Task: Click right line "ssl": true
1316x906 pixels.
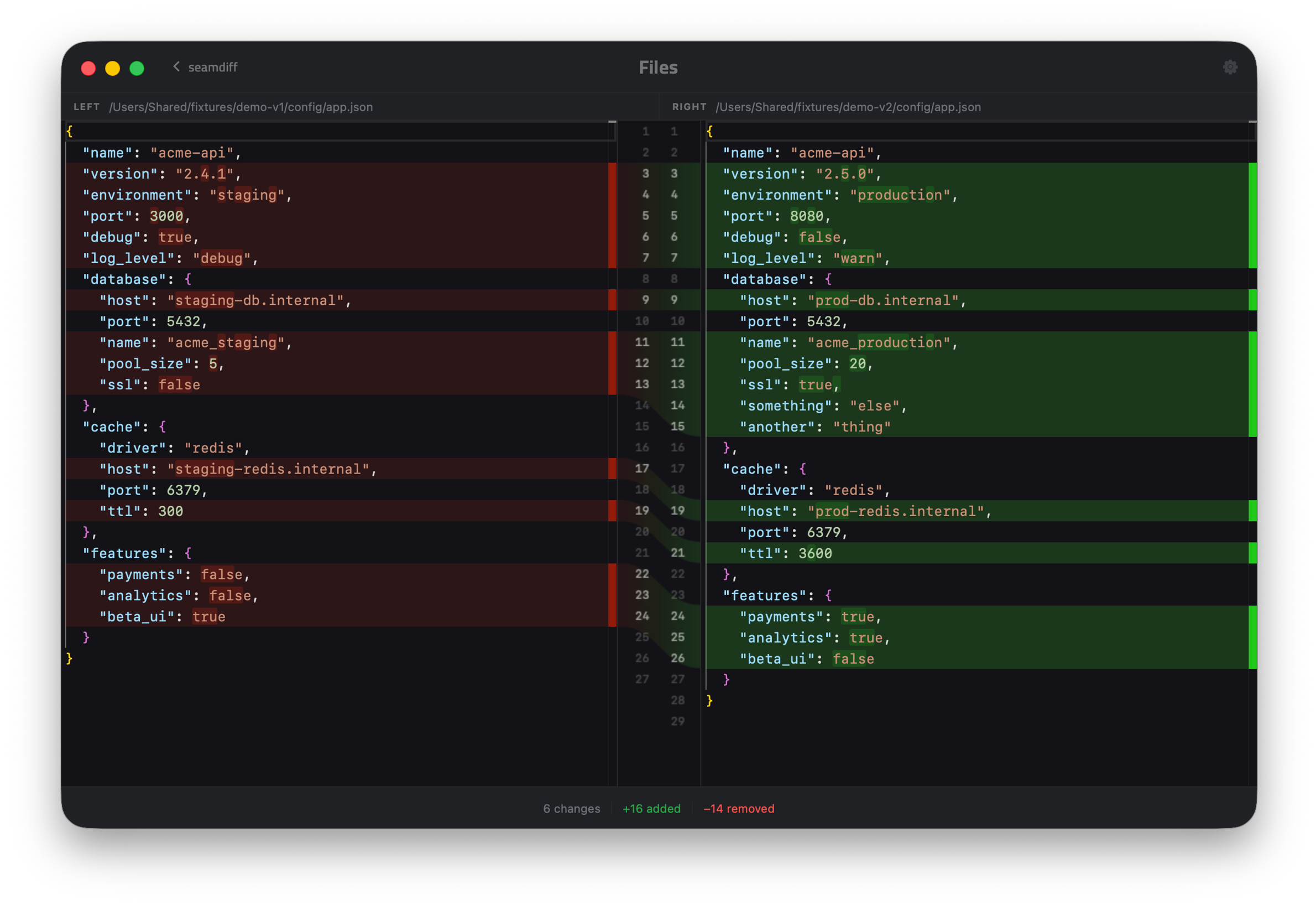Action: pos(976,384)
